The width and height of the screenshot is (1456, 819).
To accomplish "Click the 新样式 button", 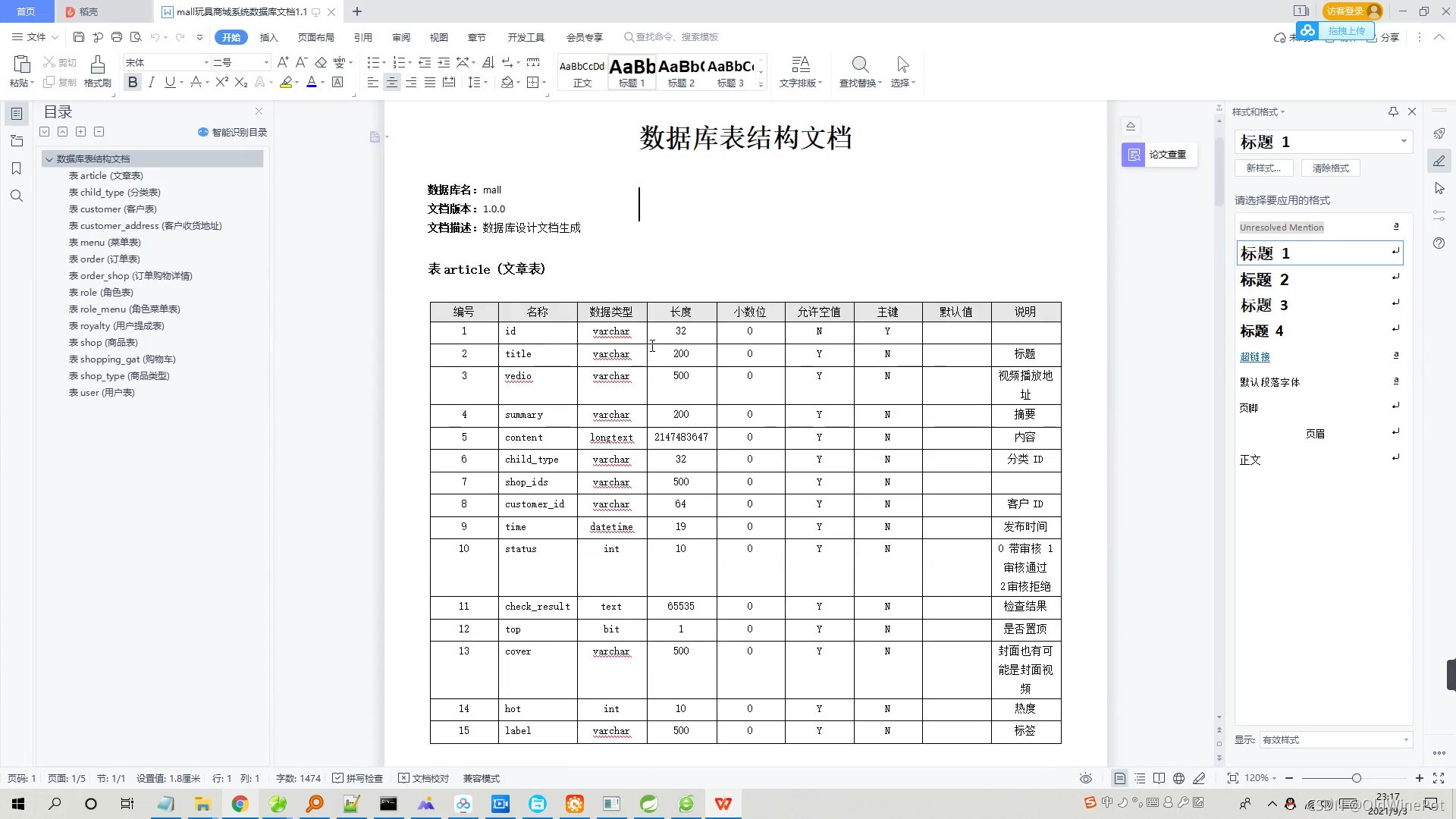I will click(1264, 168).
